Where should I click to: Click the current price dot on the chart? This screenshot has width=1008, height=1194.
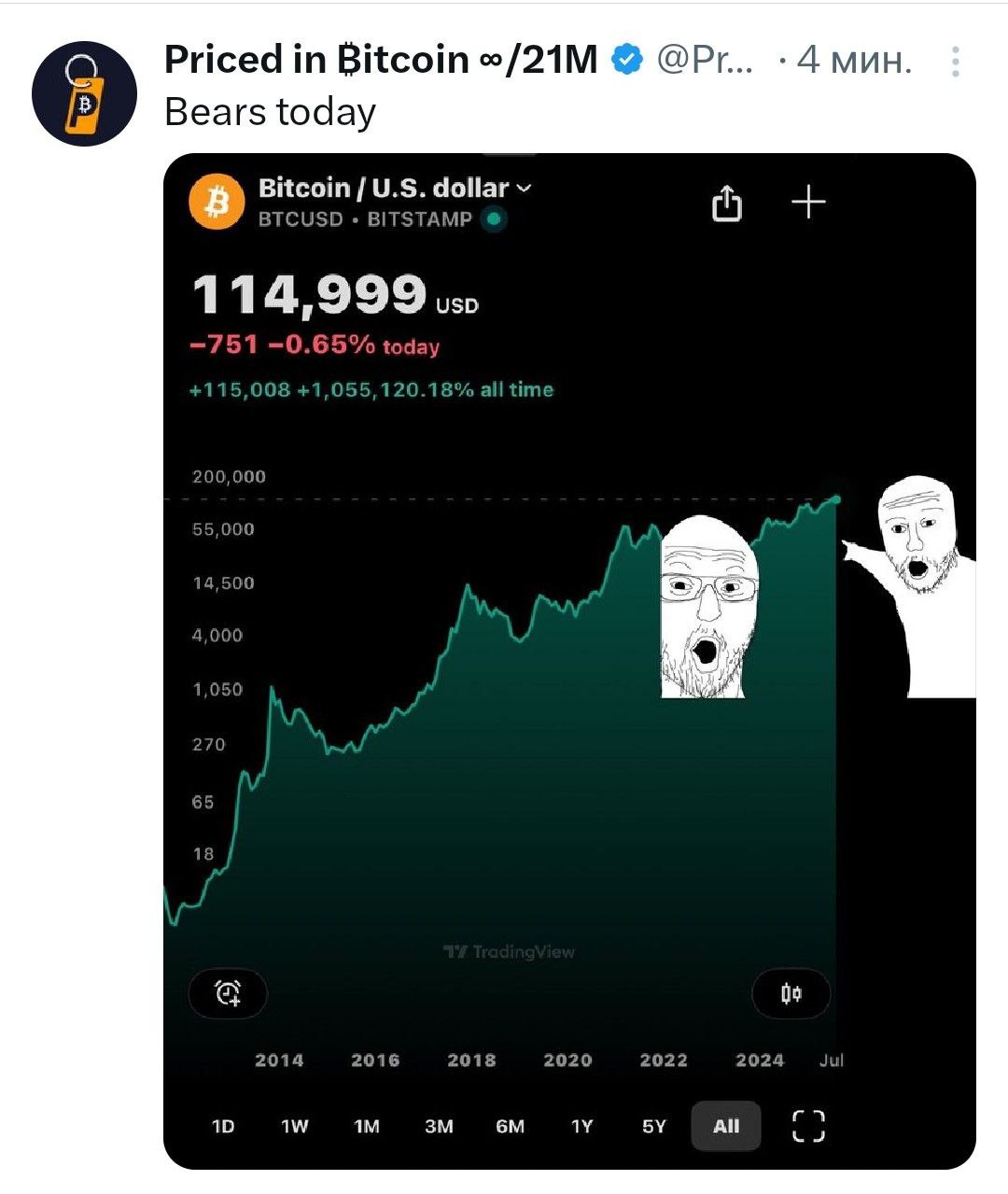[835, 499]
